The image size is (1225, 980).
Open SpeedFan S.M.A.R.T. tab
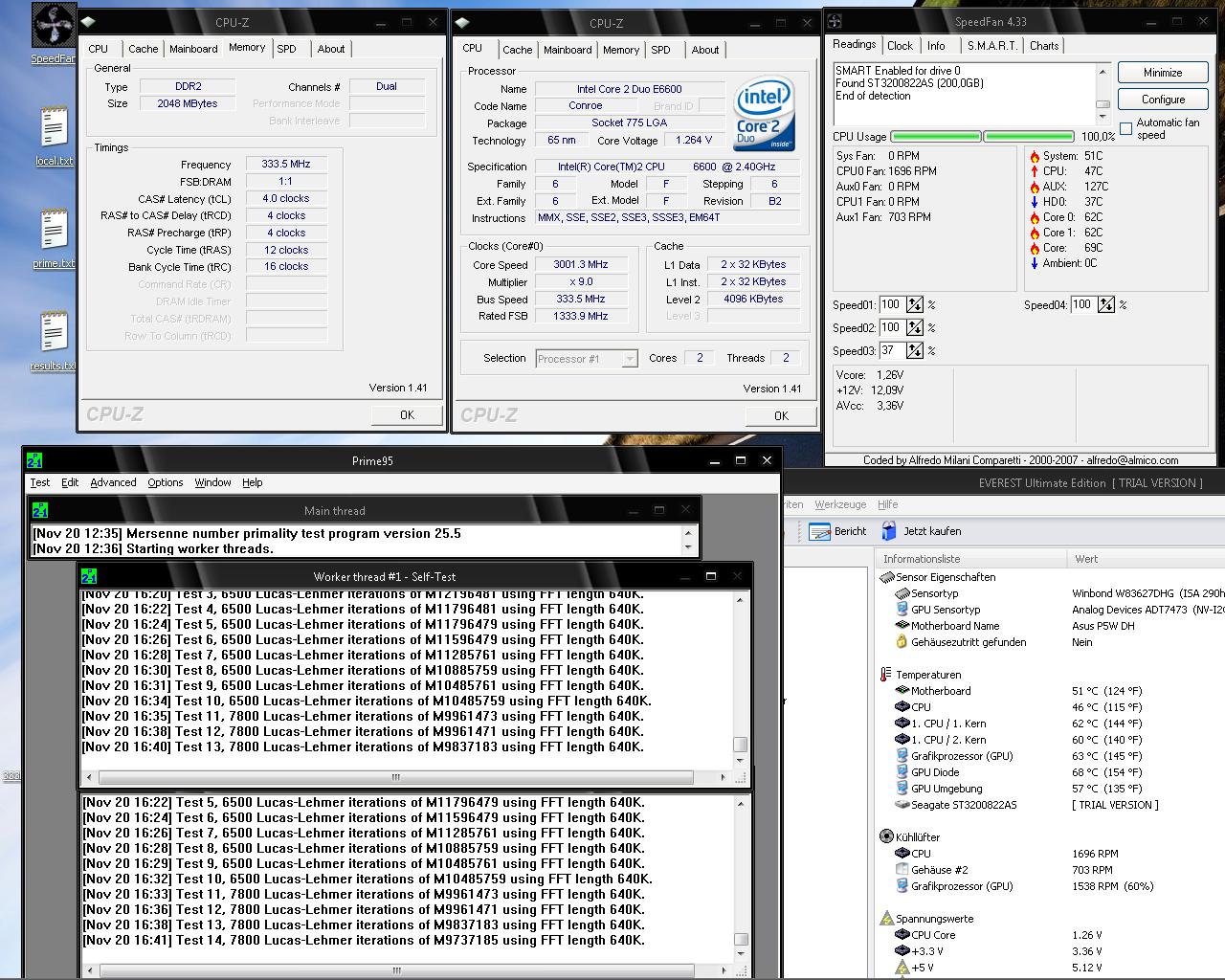(992, 46)
